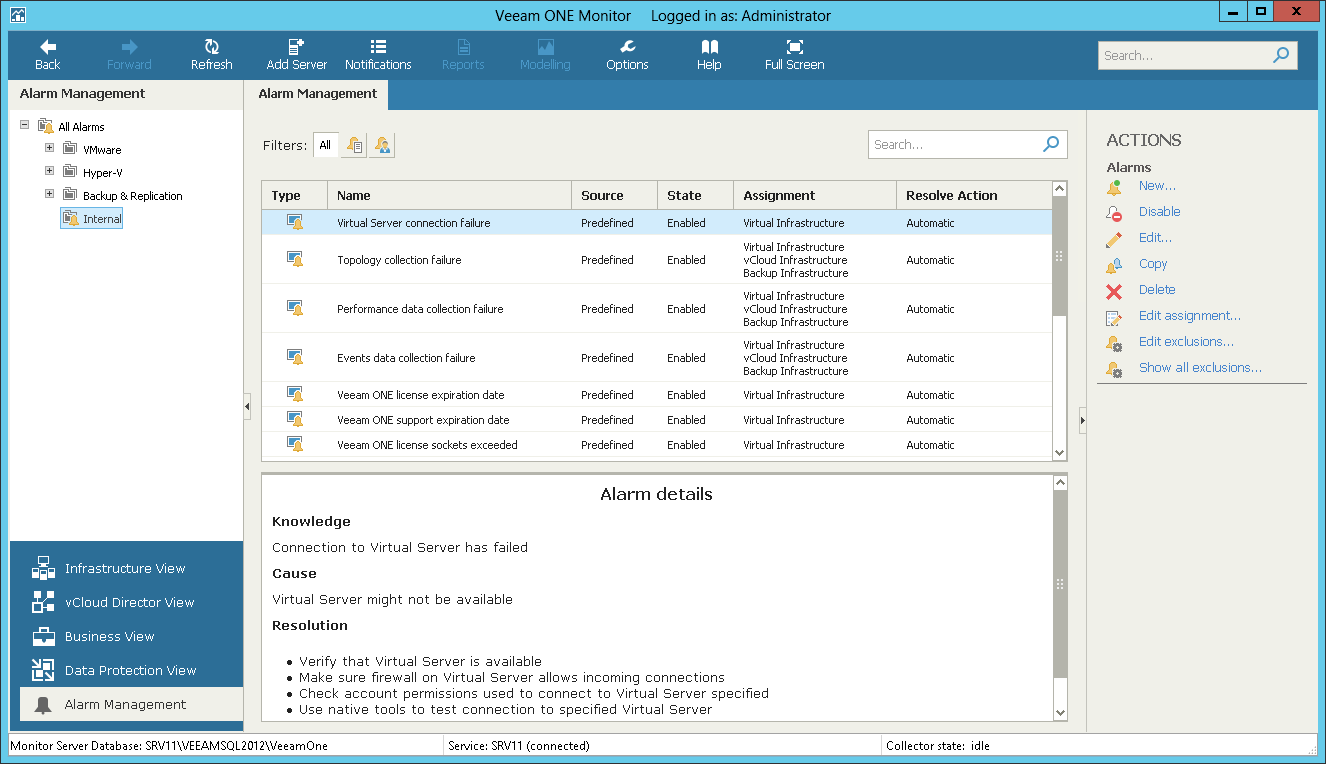Select Veeam ONE support expiration date alarm
Image resolution: width=1326 pixels, height=764 pixels.
(657, 420)
